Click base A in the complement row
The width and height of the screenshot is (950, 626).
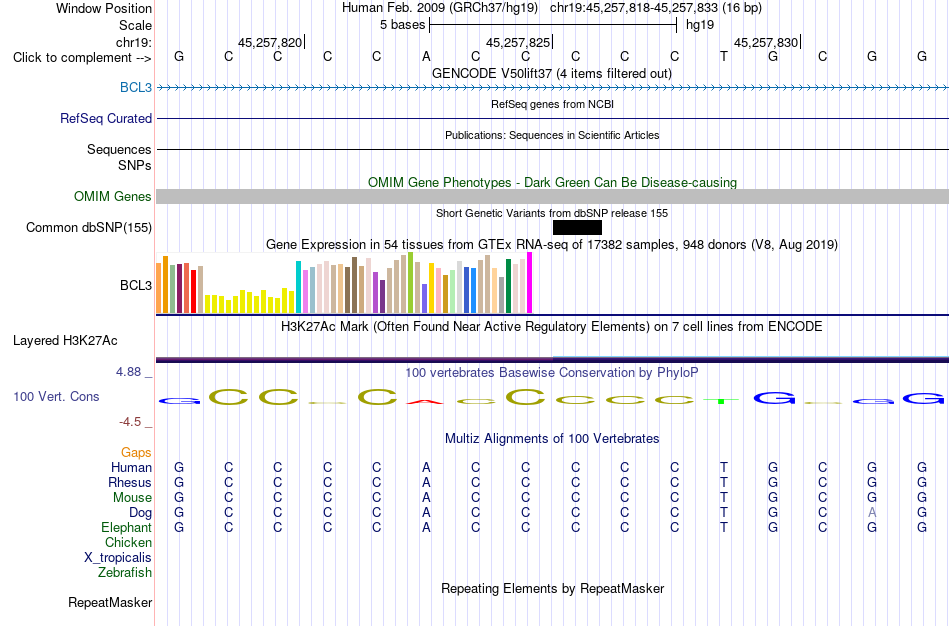click(426, 56)
